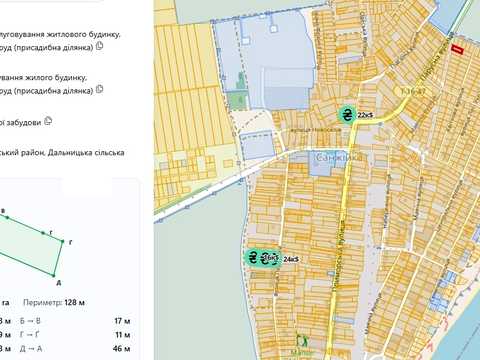Click the playground icon at map bottom
Image resolution: width=480 pixels, height=360 pixels.
(x=302, y=341)
